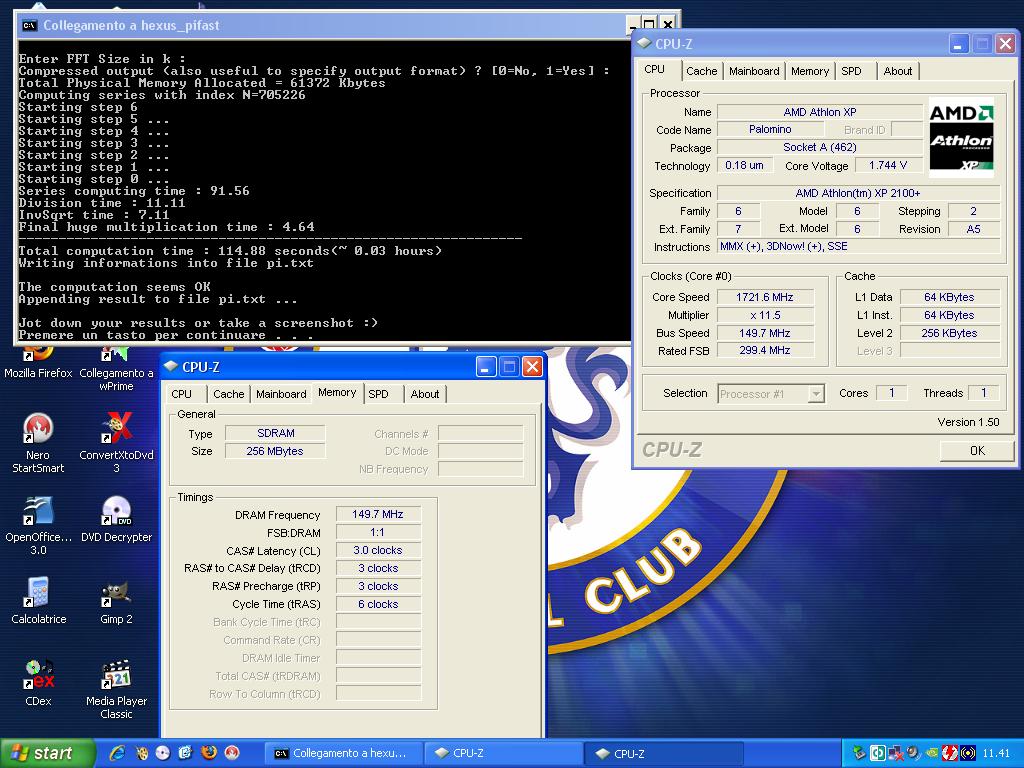
Task: Click the 'Version 1.50' label in CPU-Z
Action: tap(968, 422)
